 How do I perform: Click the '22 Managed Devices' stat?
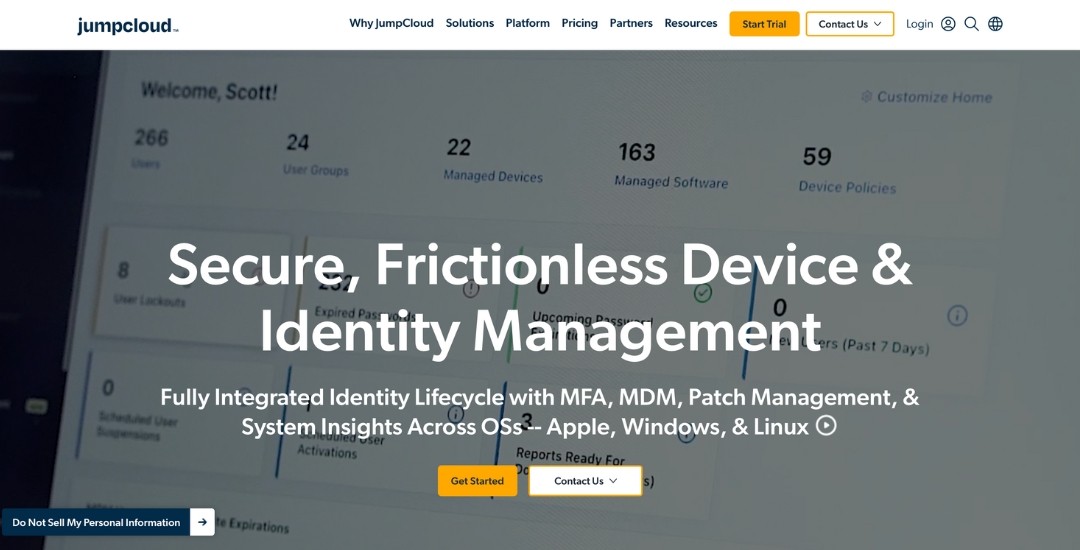coord(493,160)
